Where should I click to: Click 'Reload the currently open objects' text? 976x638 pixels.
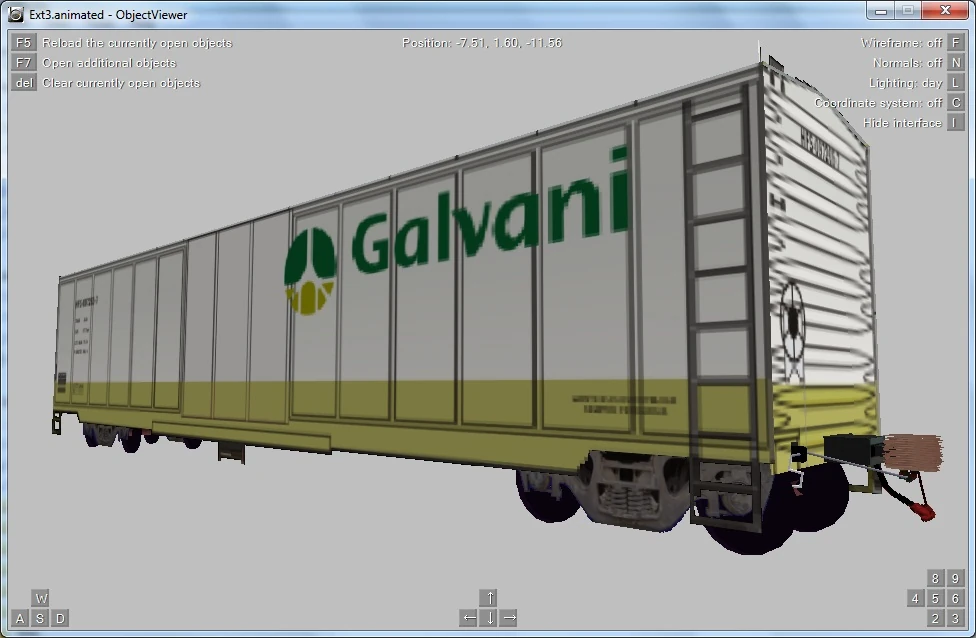[137, 43]
